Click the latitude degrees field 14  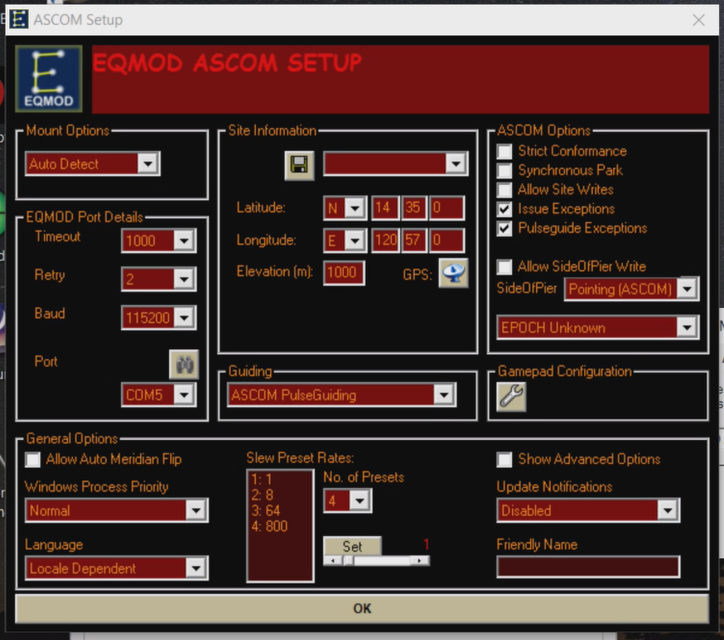[385, 208]
